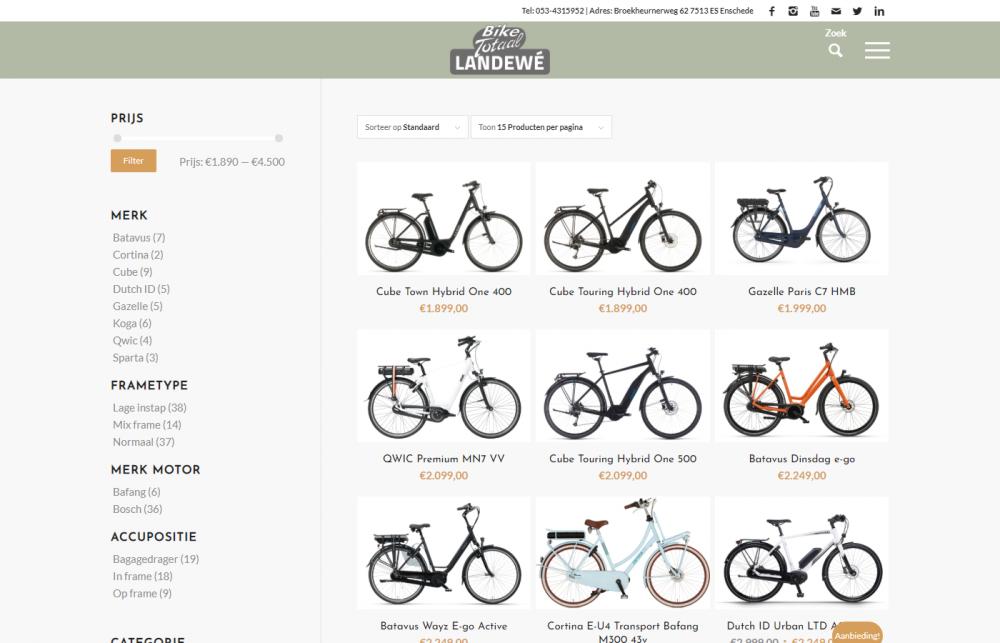
Task: Click the Batavus Wayz E-go Active title
Action: 444,626
